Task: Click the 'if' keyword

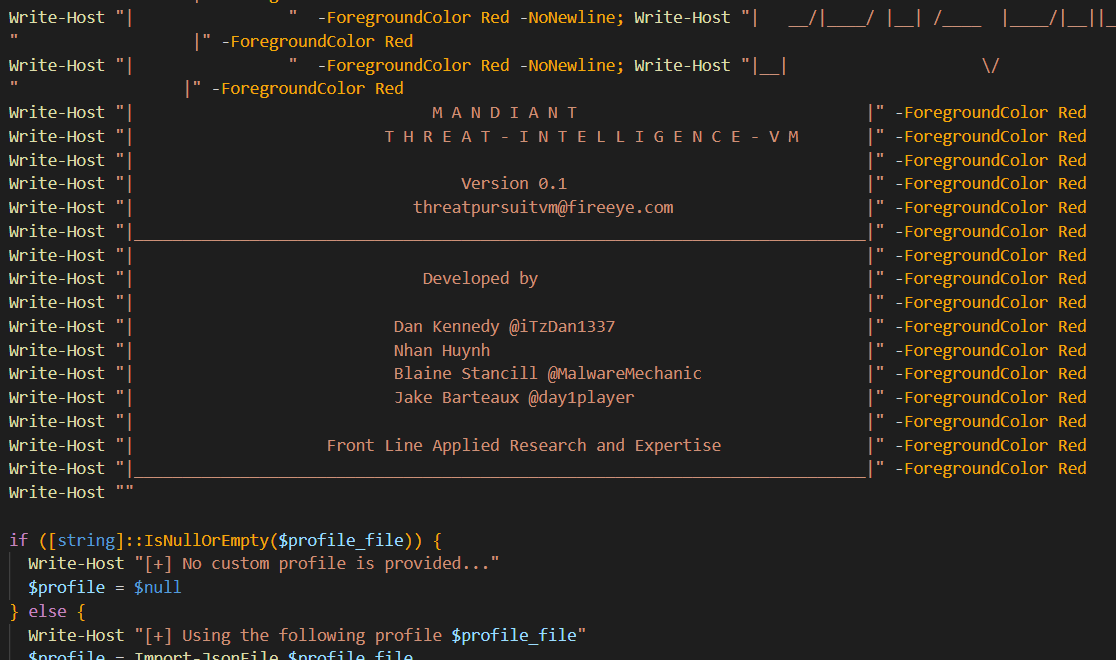Action: 19,540
